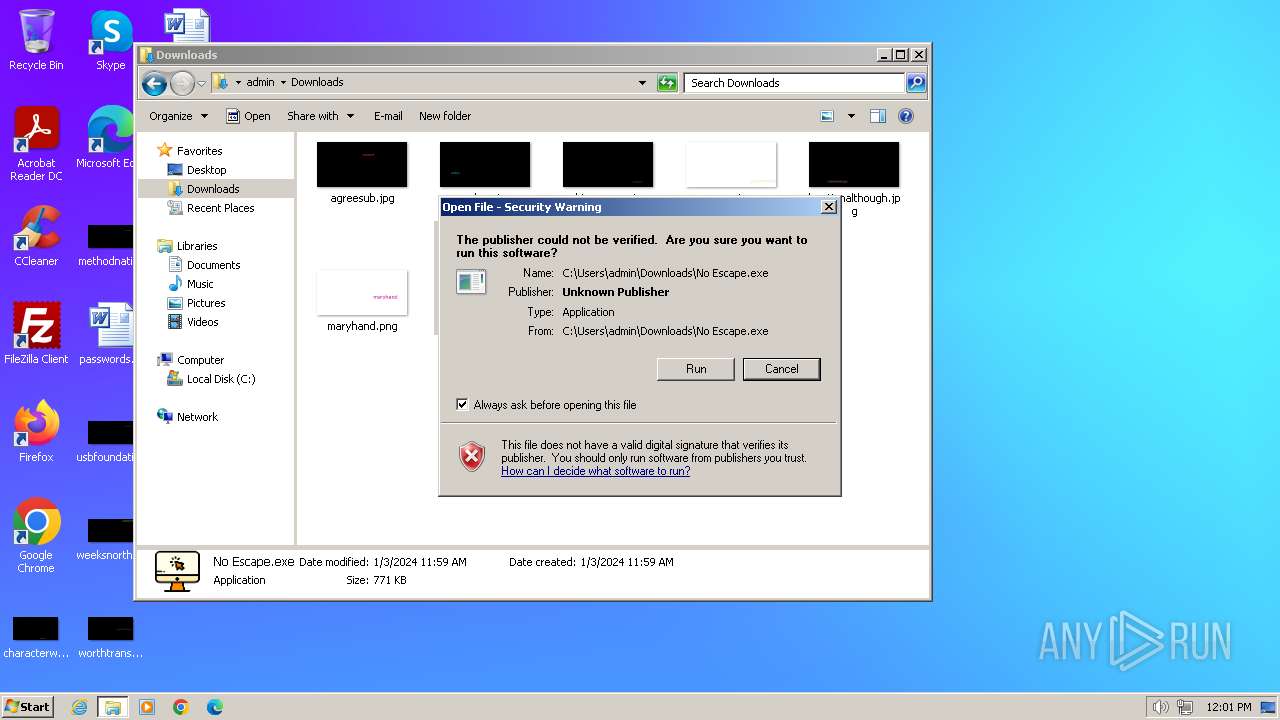Go back with Explorer's Back arrow
1280x720 pixels.
[154, 83]
